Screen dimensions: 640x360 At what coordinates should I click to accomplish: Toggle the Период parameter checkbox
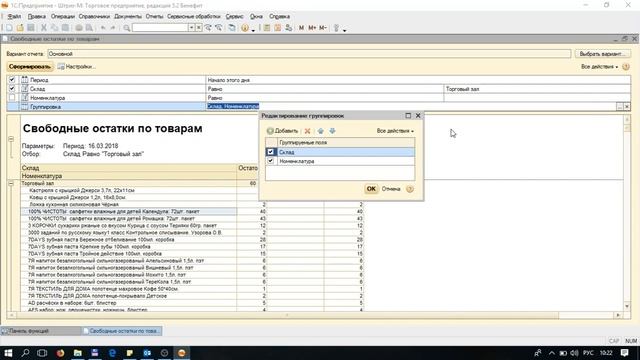(12, 80)
